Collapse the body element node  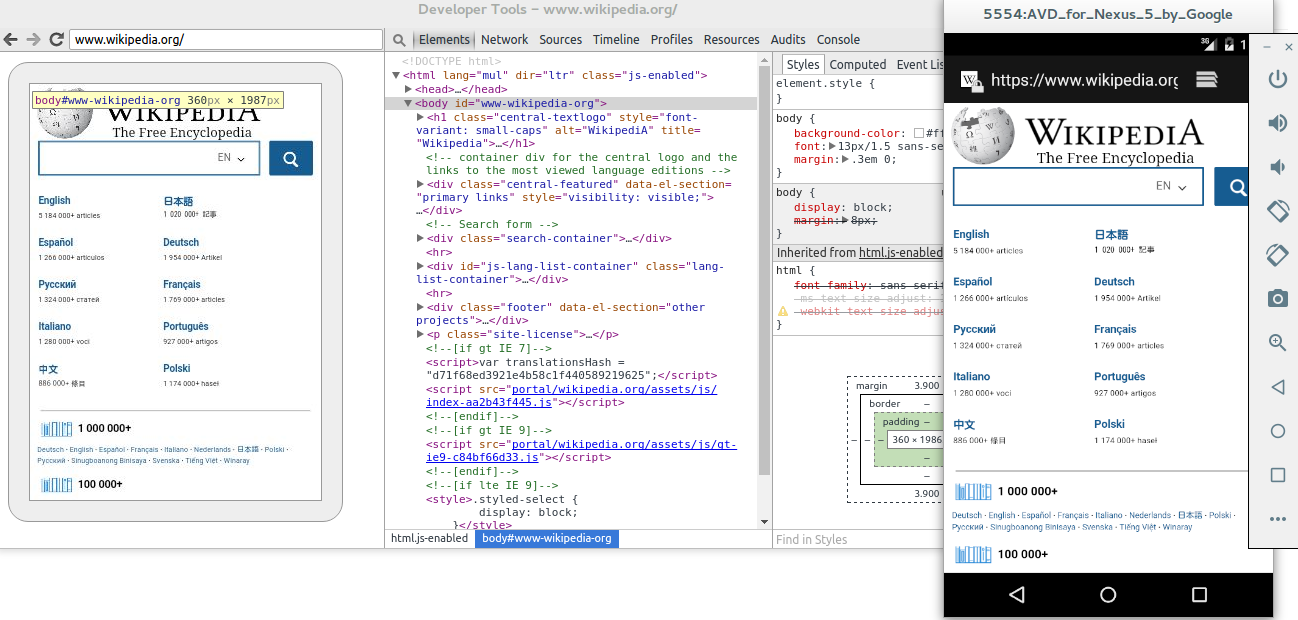[408, 103]
